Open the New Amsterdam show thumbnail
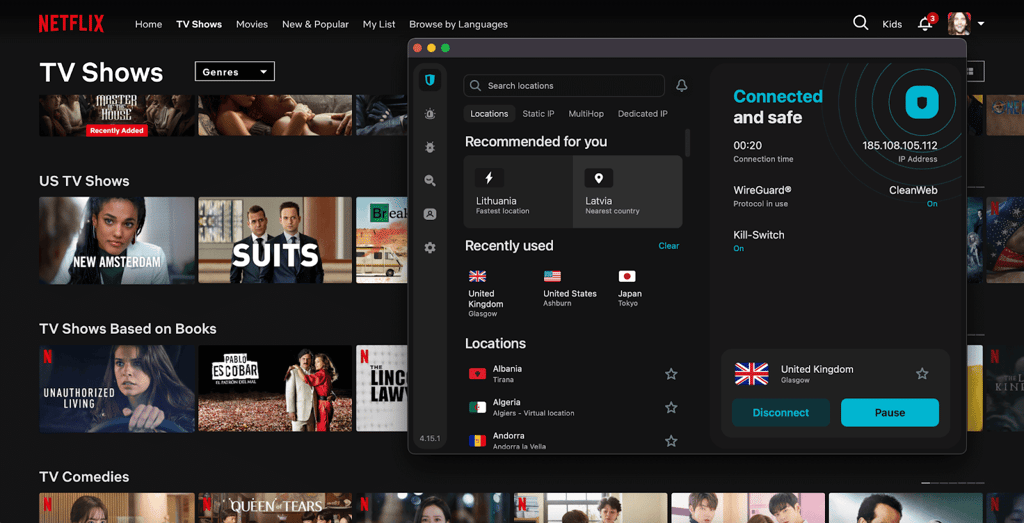 (x=117, y=240)
